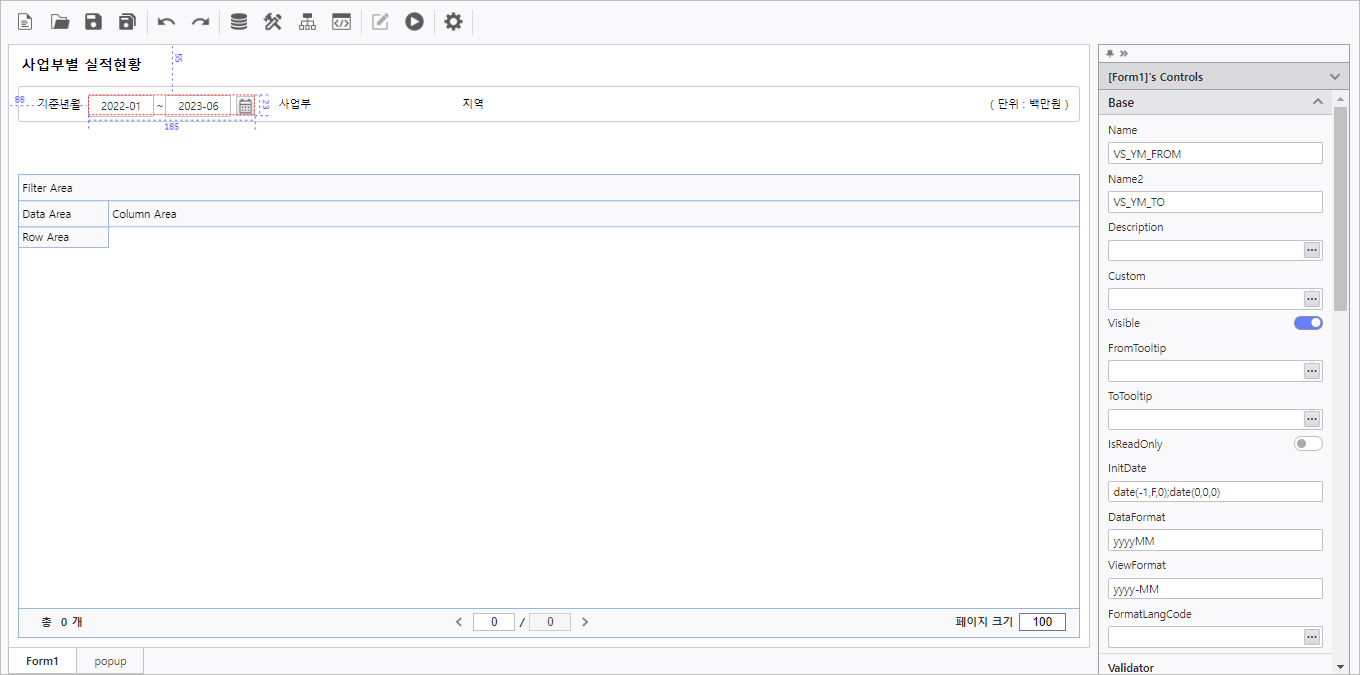The width and height of the screenshot is (1360, 675).
Task: Enable the IsReadOnly toggle
Action: (1308, 444)
